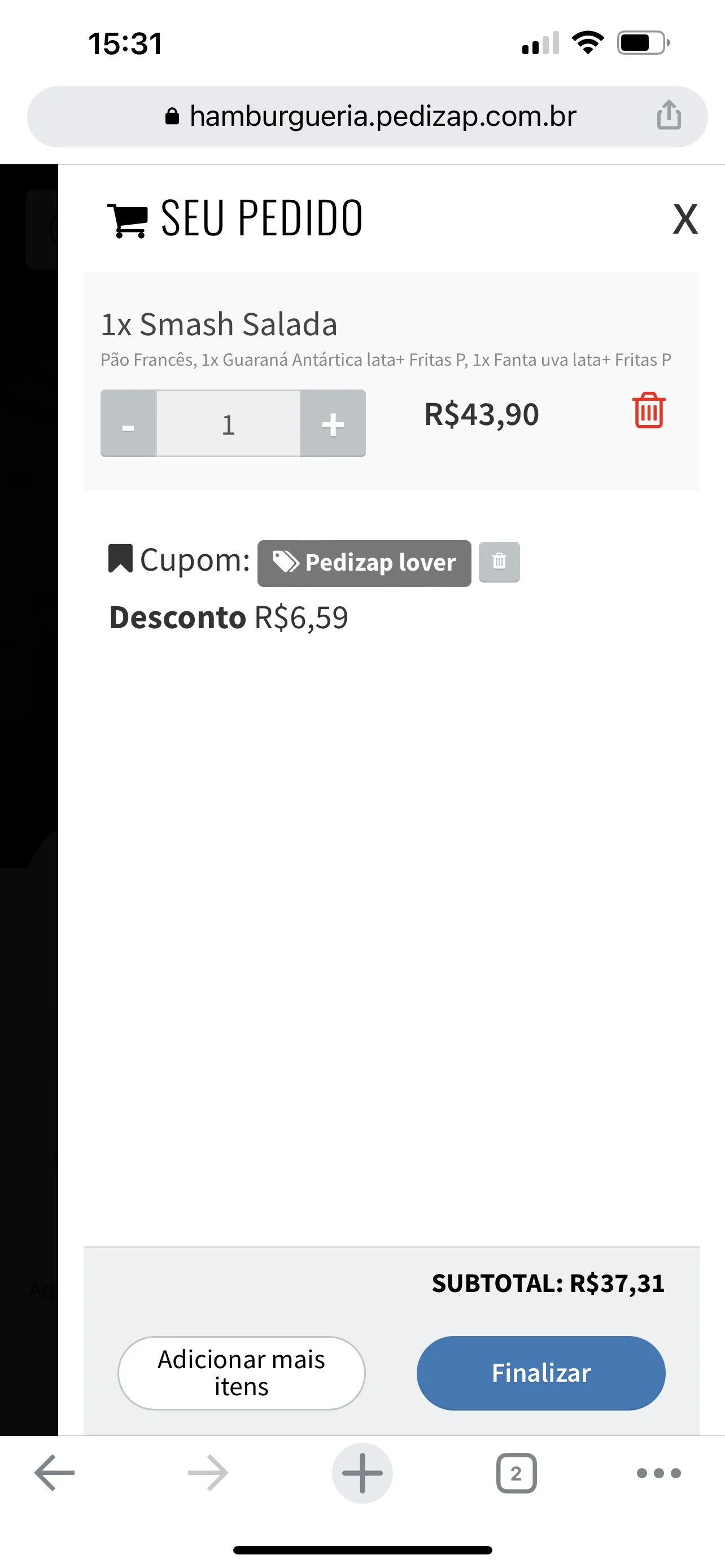Tap Finalizar to complete the order
Screen dimensions: 725x1568
tap(540, 1373)
